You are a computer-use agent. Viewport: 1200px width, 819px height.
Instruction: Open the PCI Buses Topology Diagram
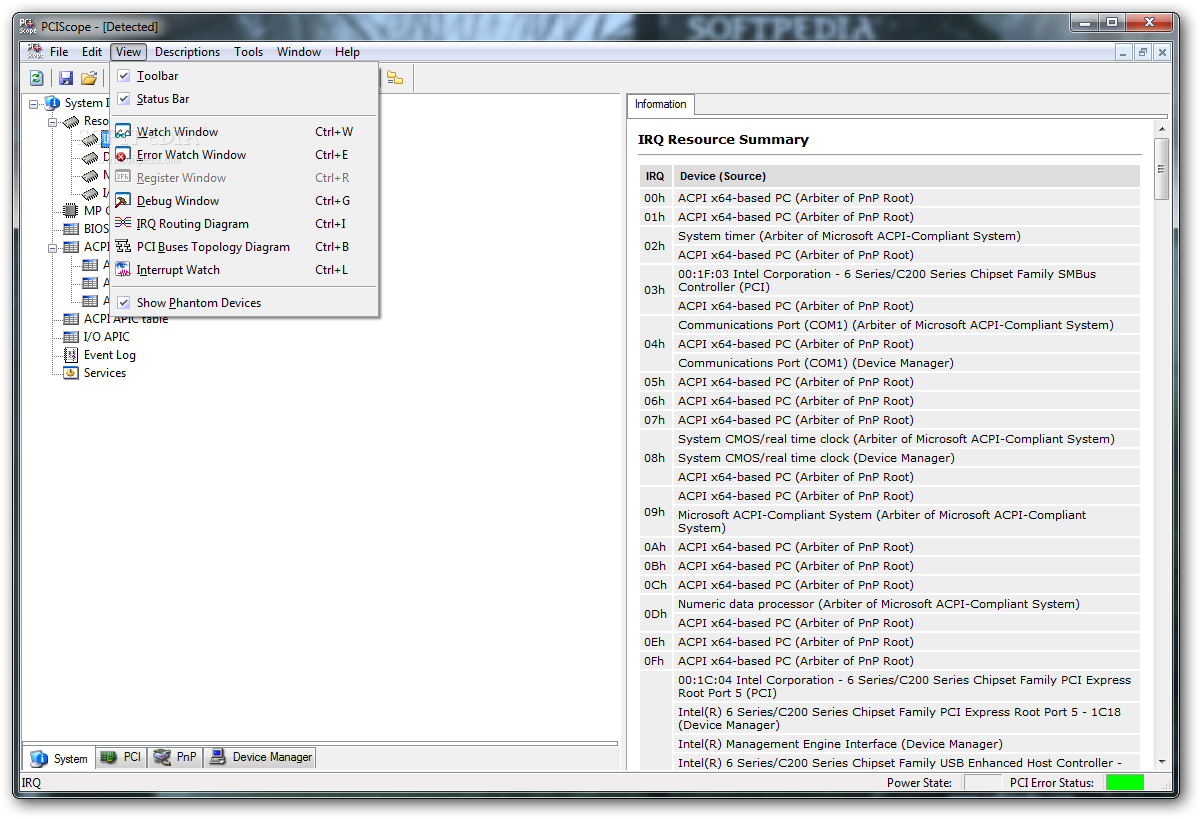coord(245,247)
